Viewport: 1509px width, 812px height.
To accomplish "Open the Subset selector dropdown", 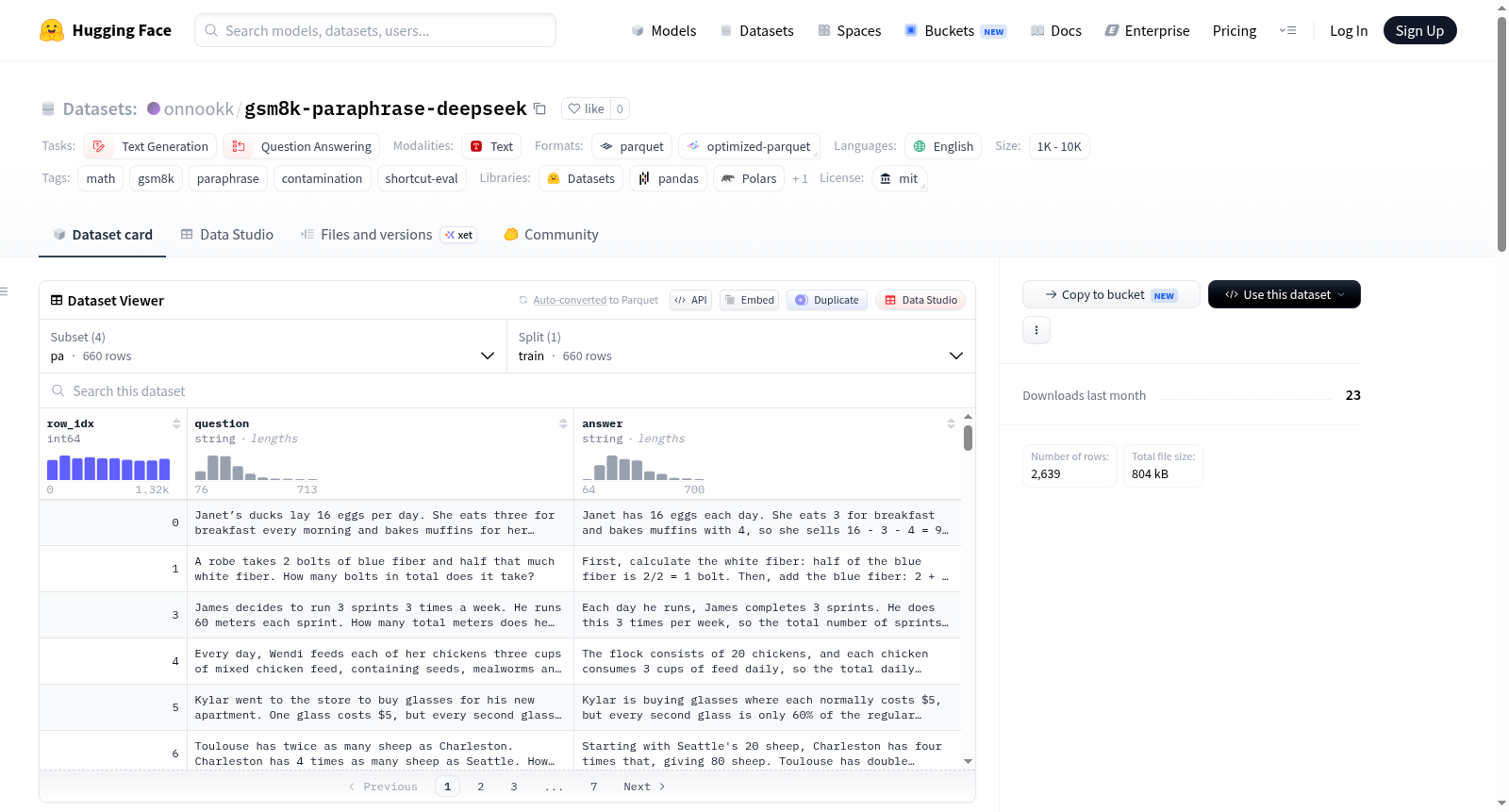I will (x=273, y=346).
